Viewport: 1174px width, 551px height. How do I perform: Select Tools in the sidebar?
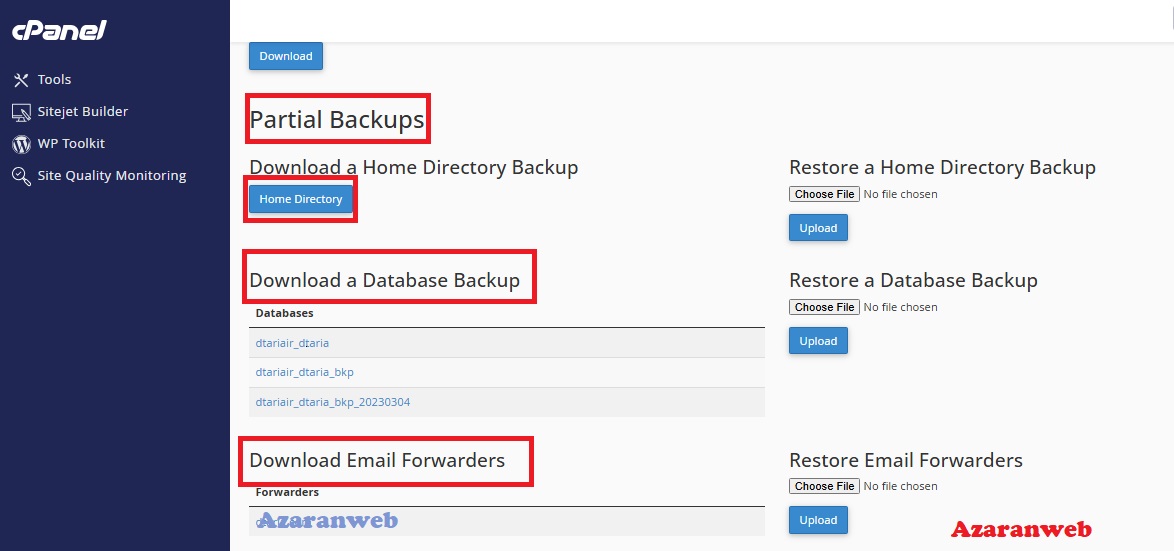[55, 79]
